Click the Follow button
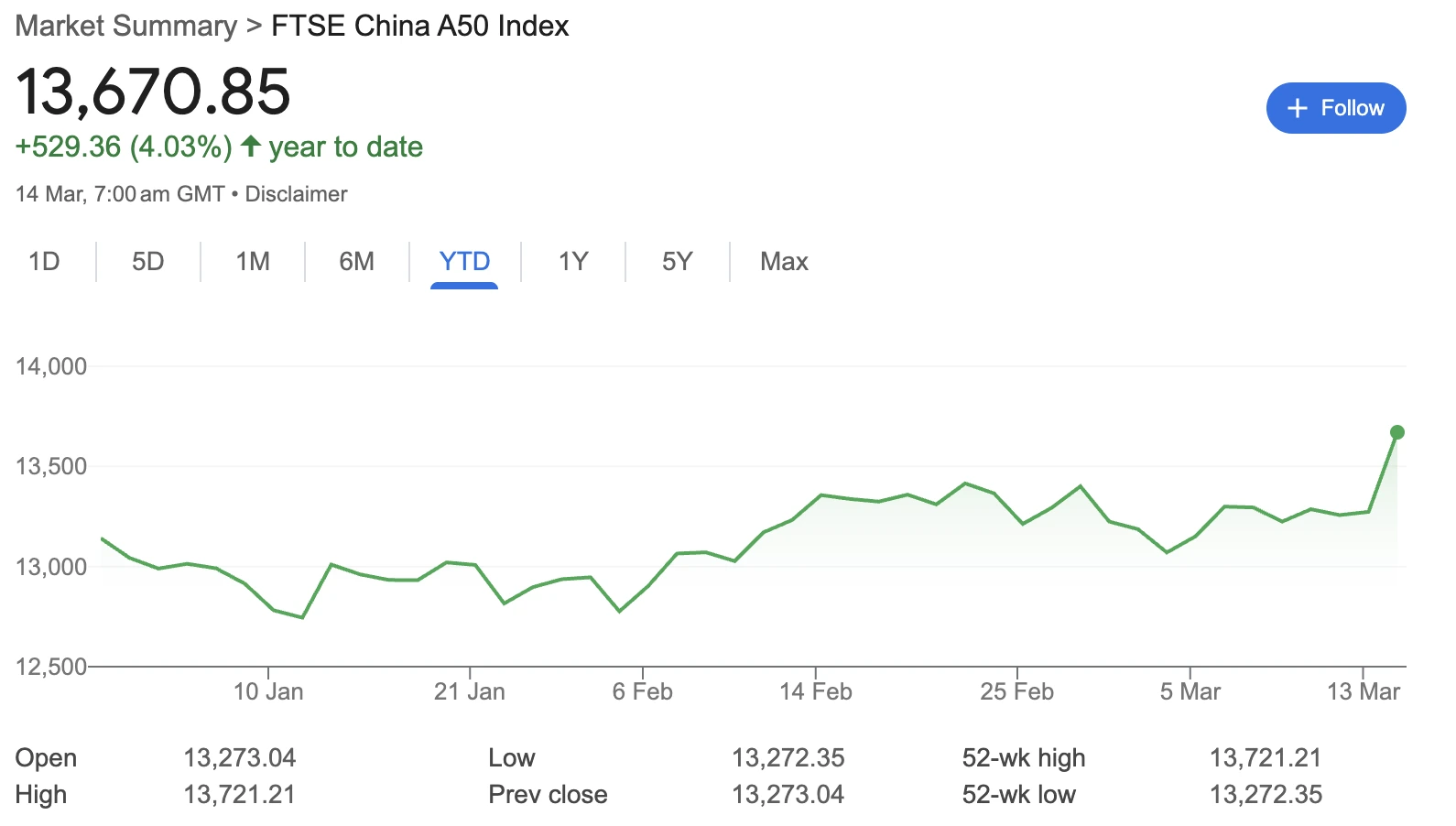 click(1336, 108)
